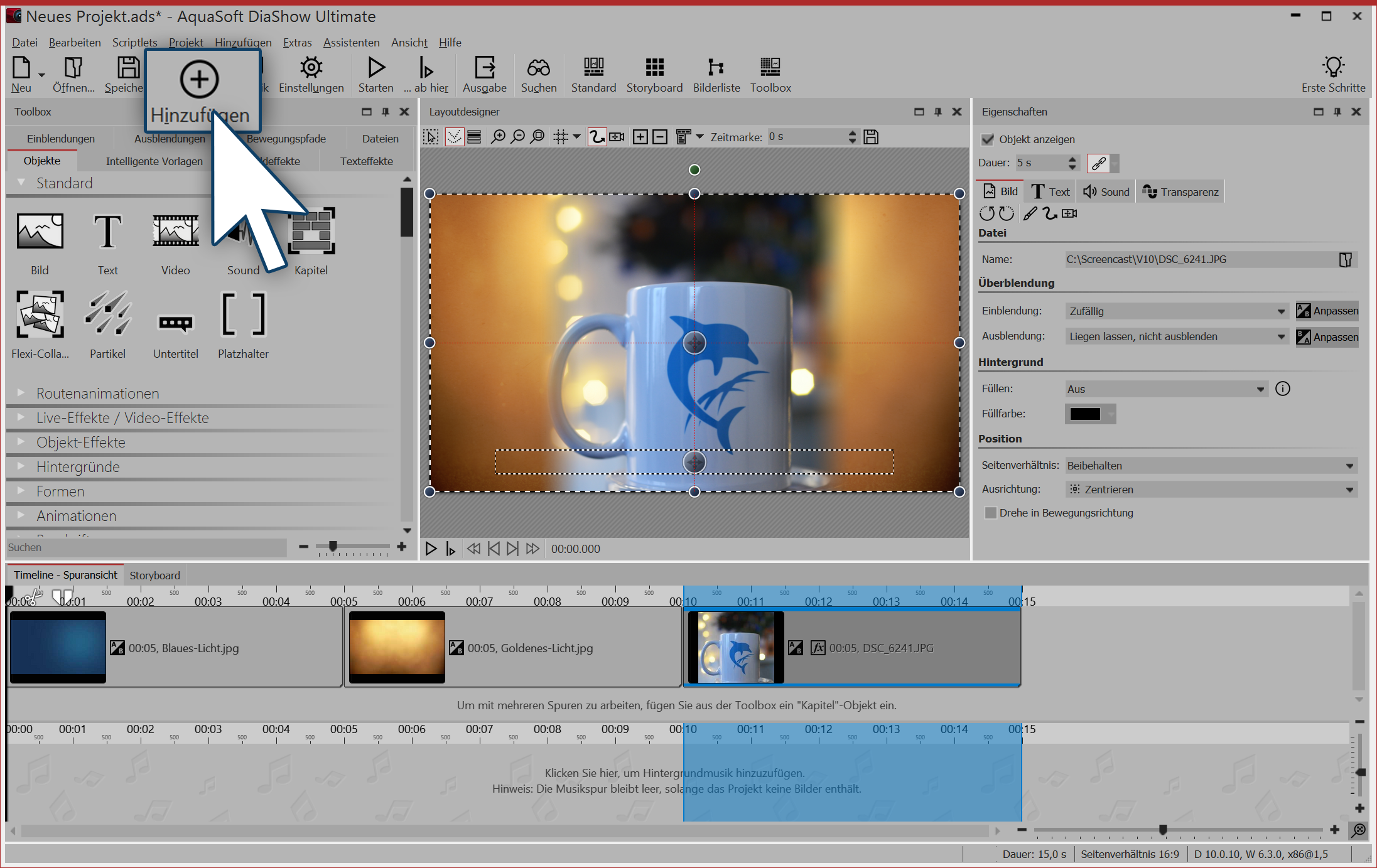Open the black Füllfarbe color swatch
This screenshot has height=868, width=1377.
[1084, 414]
